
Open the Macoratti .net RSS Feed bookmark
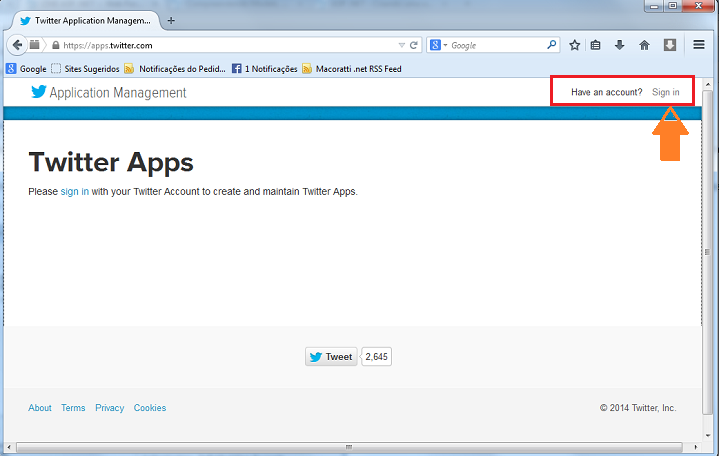click(352, 69)
